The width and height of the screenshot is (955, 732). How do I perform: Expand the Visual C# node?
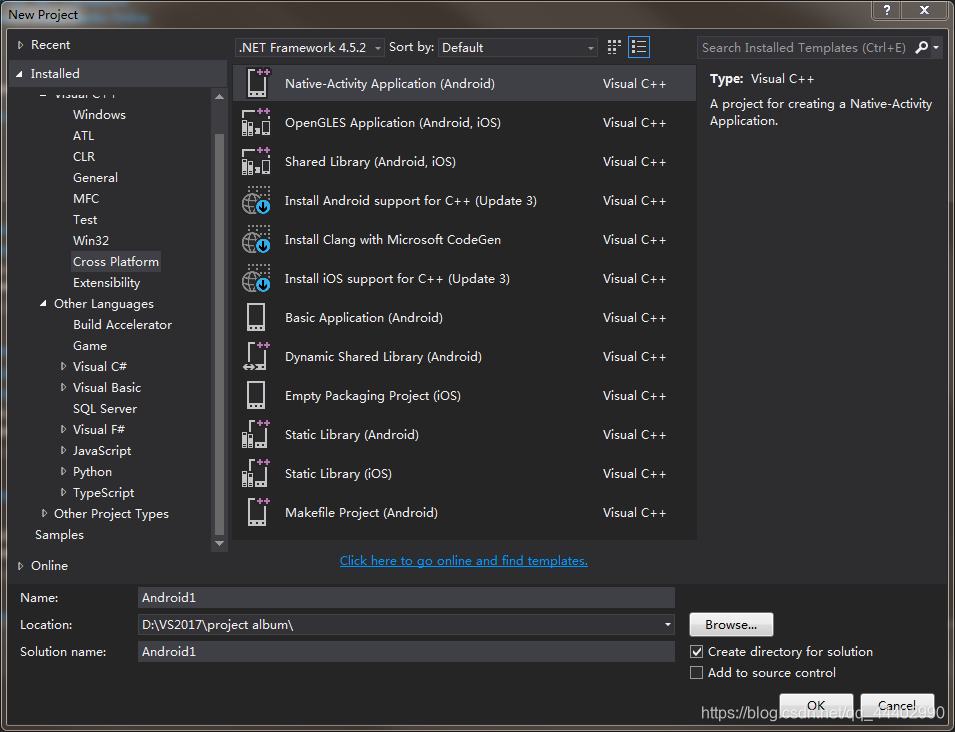pyautogui.click(x=63, y=367)
